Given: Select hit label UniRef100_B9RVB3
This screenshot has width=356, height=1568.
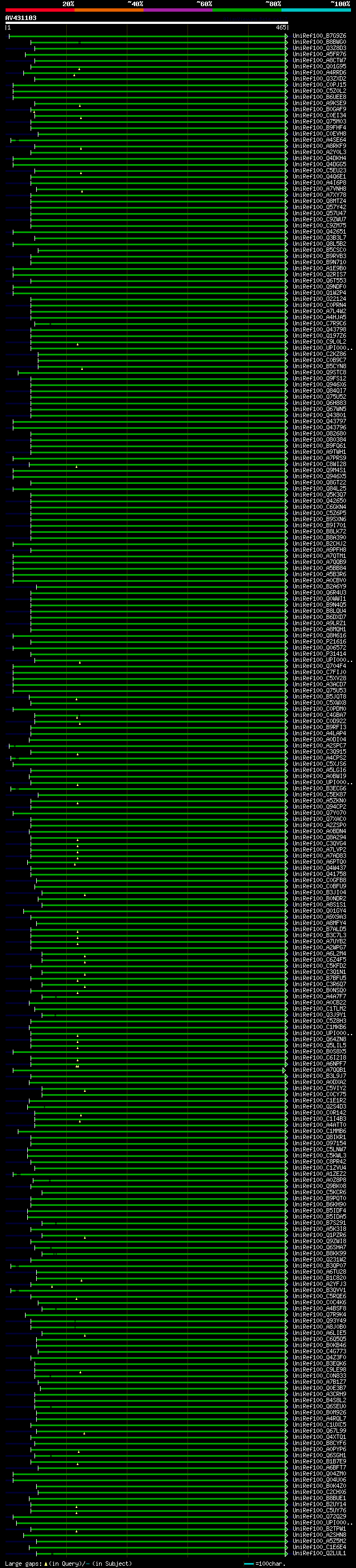Looking at the screenshot, I should [x=319, y=256].
